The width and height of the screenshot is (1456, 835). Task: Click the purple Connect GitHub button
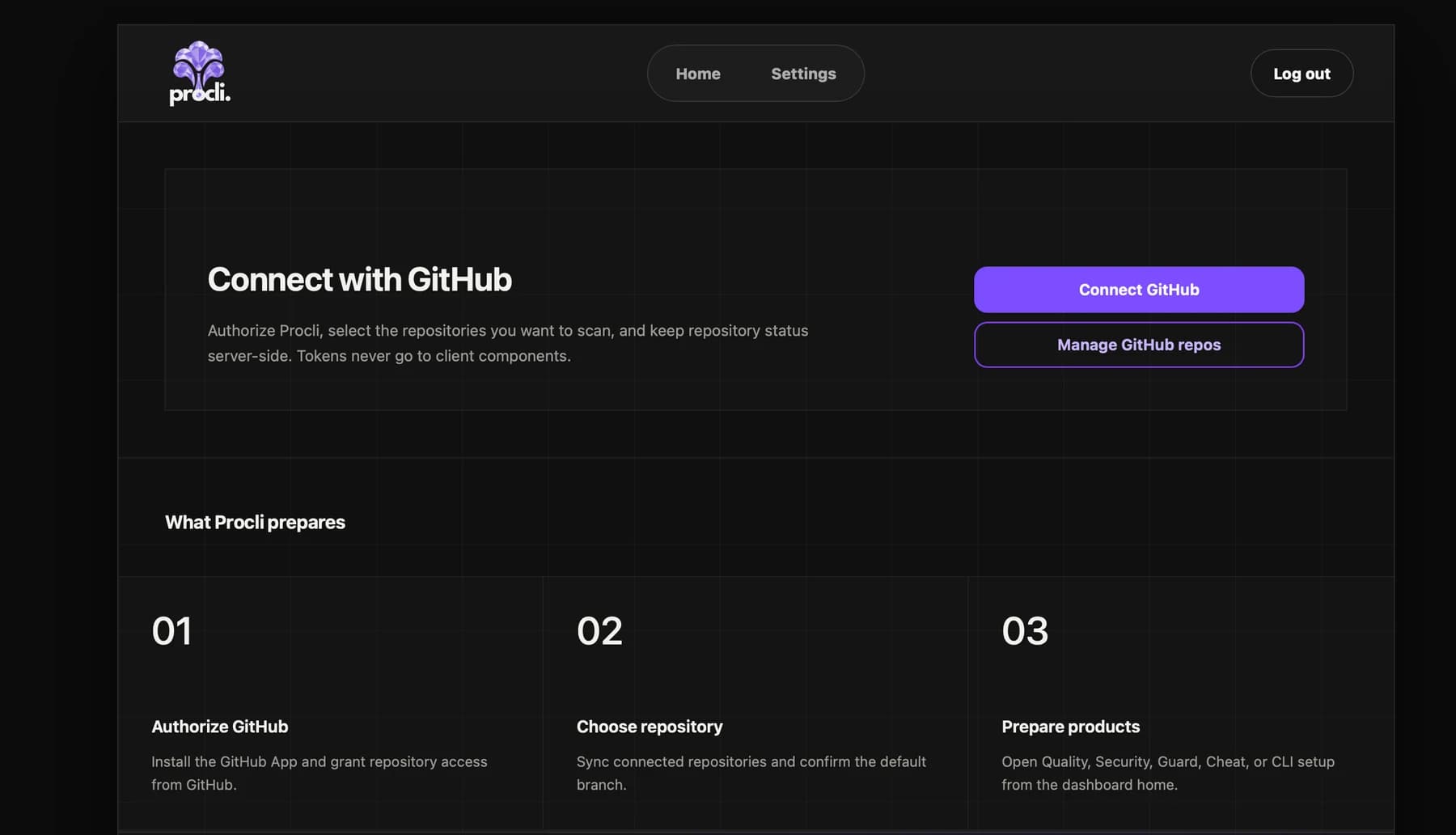coord(1139,290)
